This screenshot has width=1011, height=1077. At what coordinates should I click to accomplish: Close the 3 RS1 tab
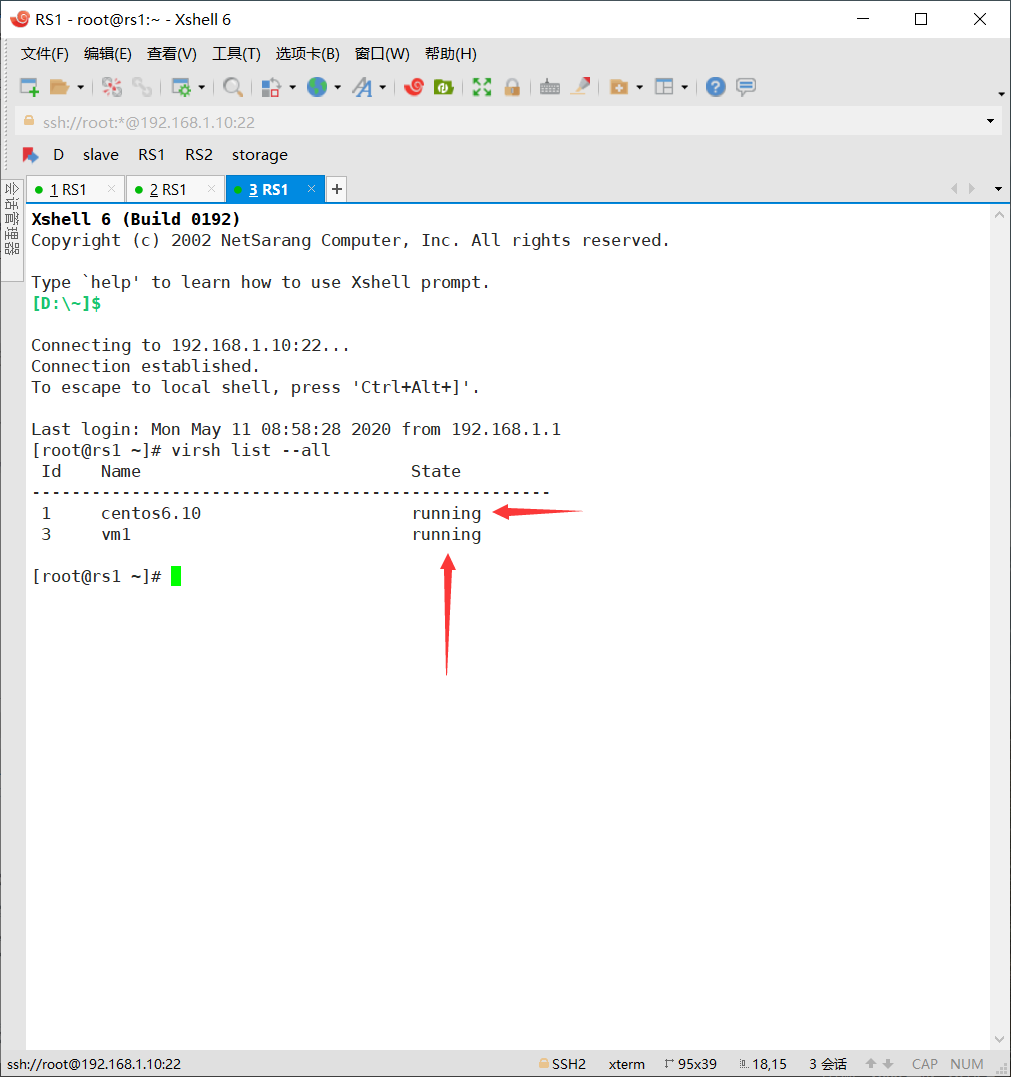tap(311, 189)
